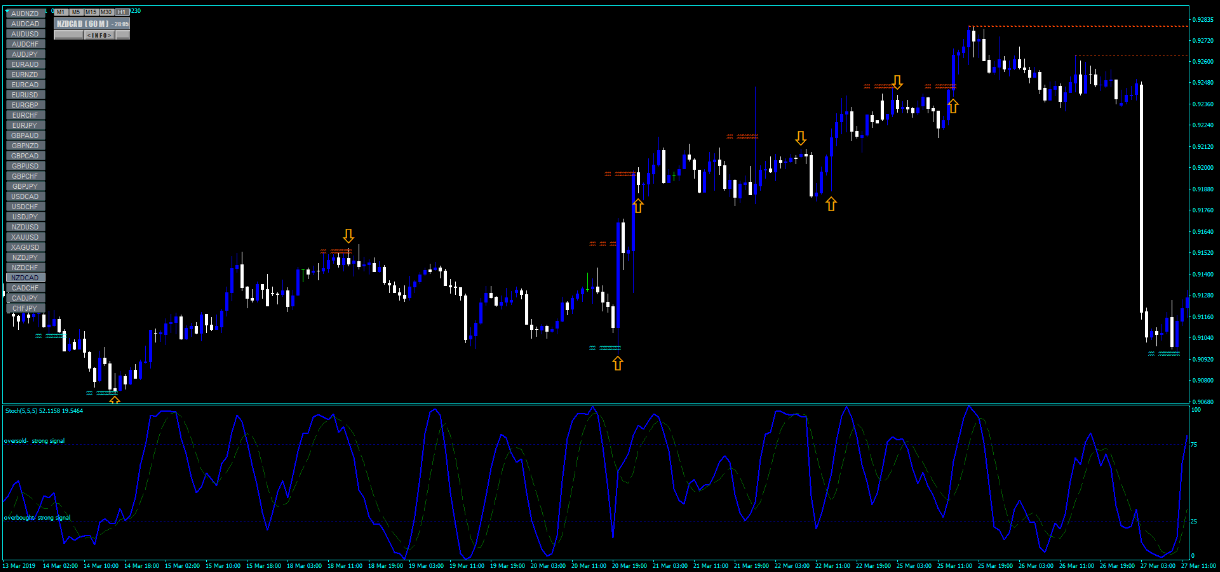Load the USDCAD symbol
The image size is (1220, 572).
[x=25, y=196]
